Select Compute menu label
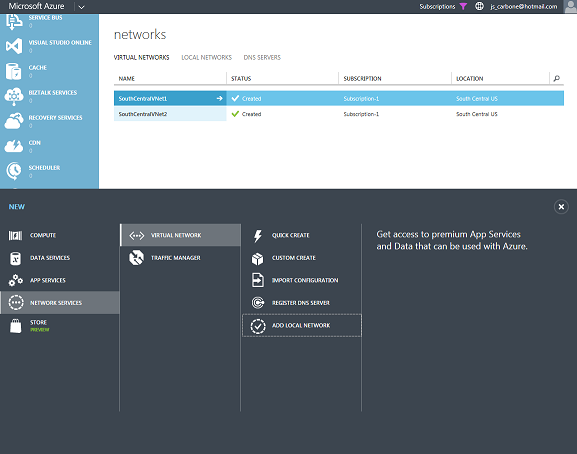 43,235
